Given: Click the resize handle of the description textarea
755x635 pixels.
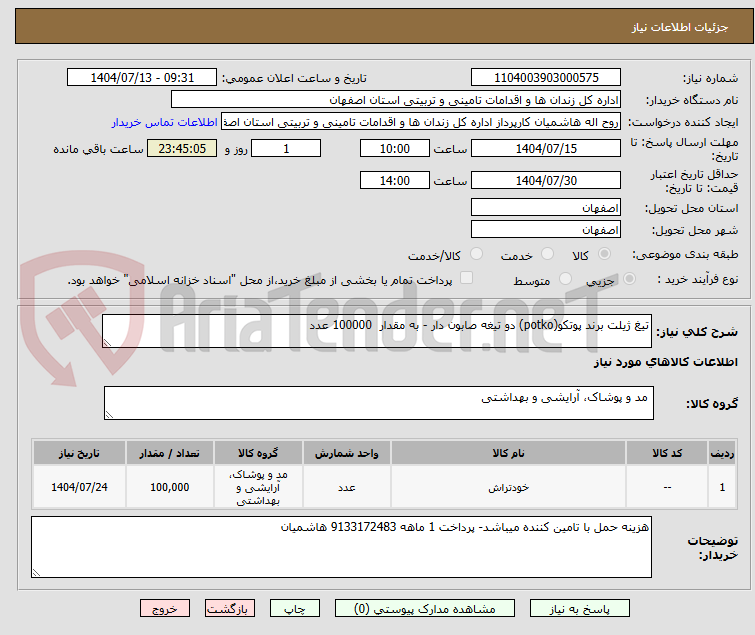Looking at the screenshot, I should (107, 343).
